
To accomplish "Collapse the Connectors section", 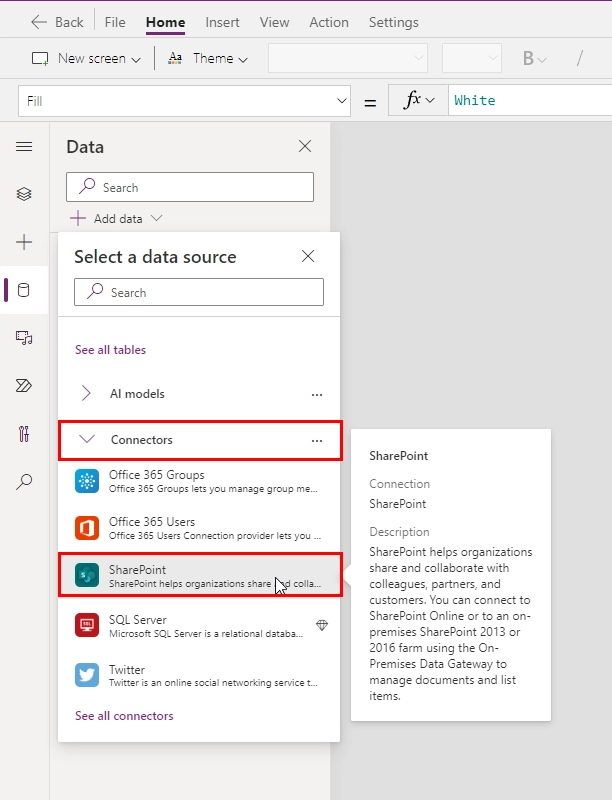I will (87, 439).
